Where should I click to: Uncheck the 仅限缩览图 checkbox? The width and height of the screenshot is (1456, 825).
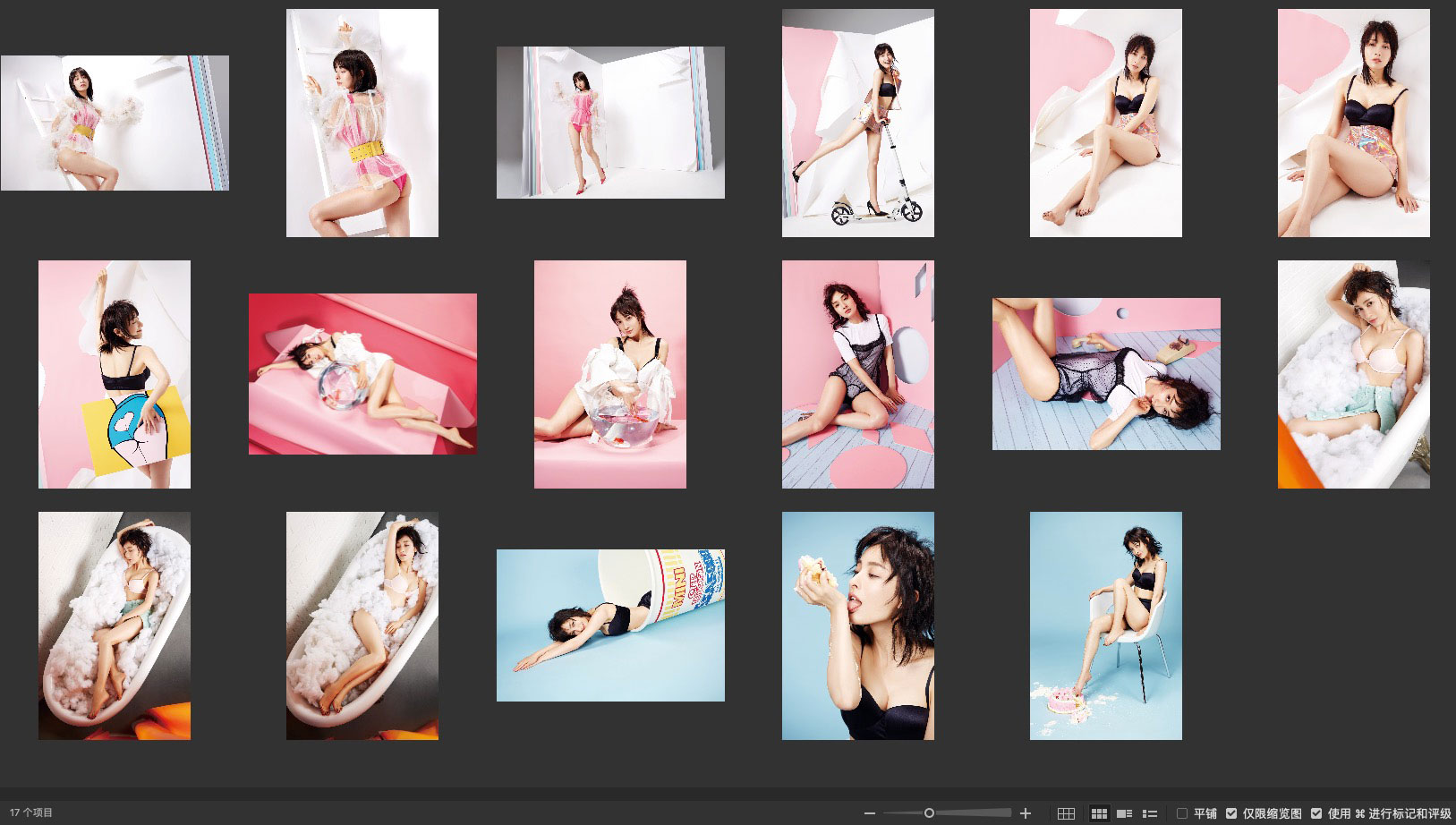(x=1231, y=813)
